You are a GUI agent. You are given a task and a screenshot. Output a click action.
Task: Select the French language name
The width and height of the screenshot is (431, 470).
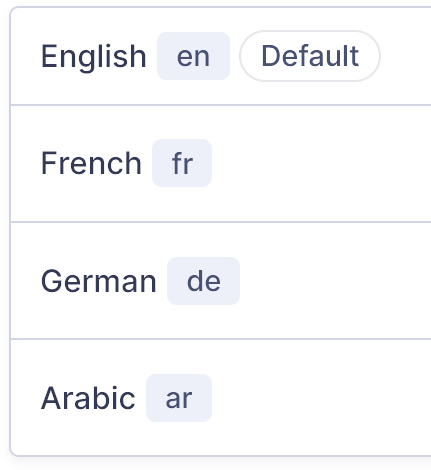coord(91,163)
